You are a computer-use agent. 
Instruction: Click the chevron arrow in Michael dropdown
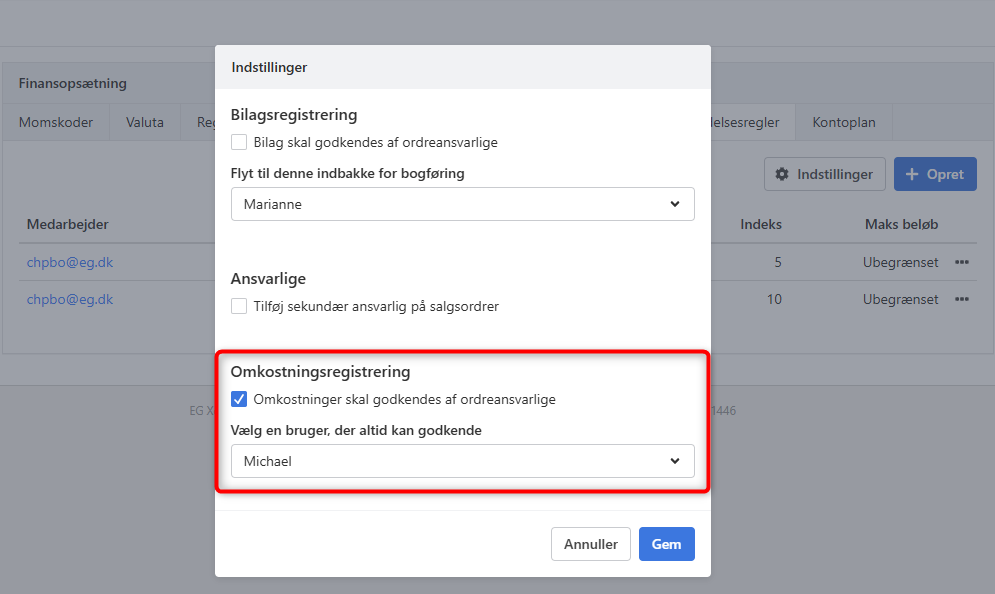tap(675, 461)
